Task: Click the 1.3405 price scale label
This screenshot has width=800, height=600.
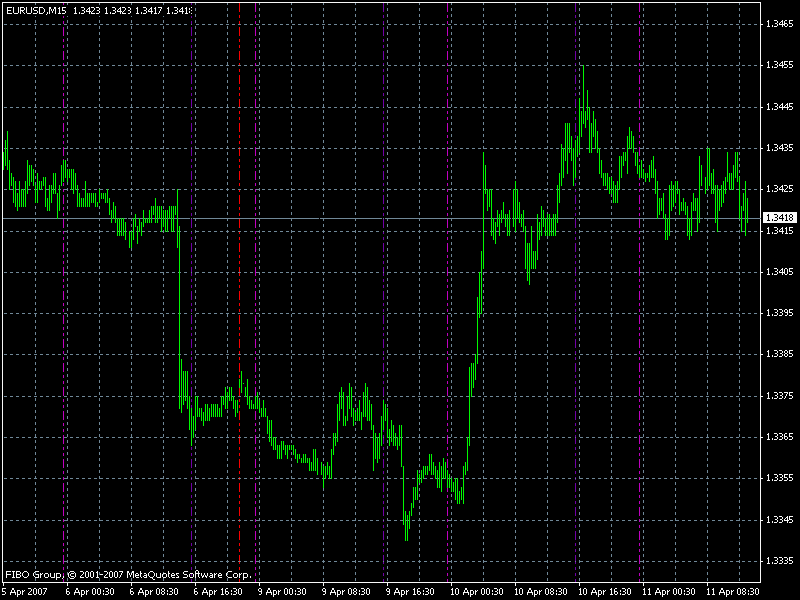Action: point(780,272)
